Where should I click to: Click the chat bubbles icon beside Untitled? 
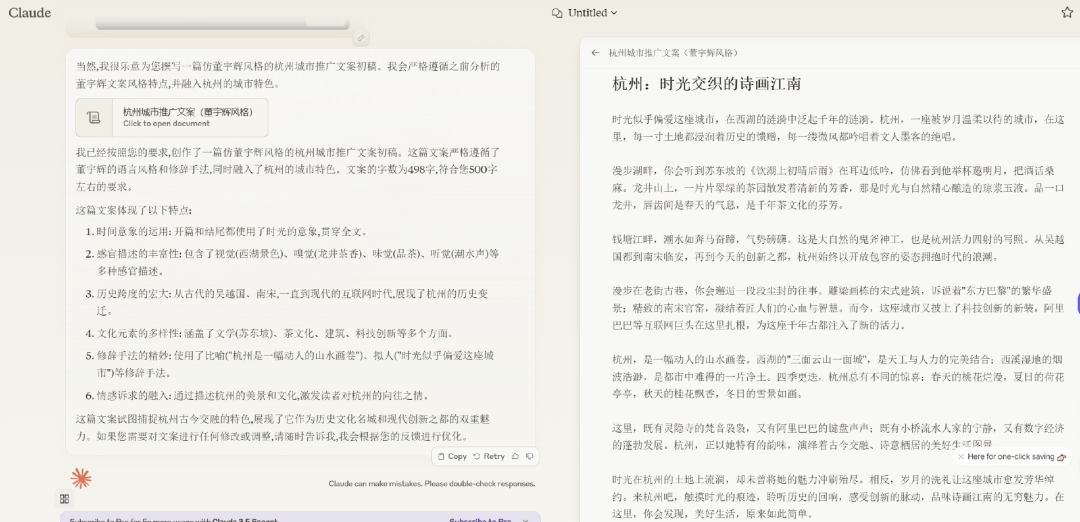(557, 12)
